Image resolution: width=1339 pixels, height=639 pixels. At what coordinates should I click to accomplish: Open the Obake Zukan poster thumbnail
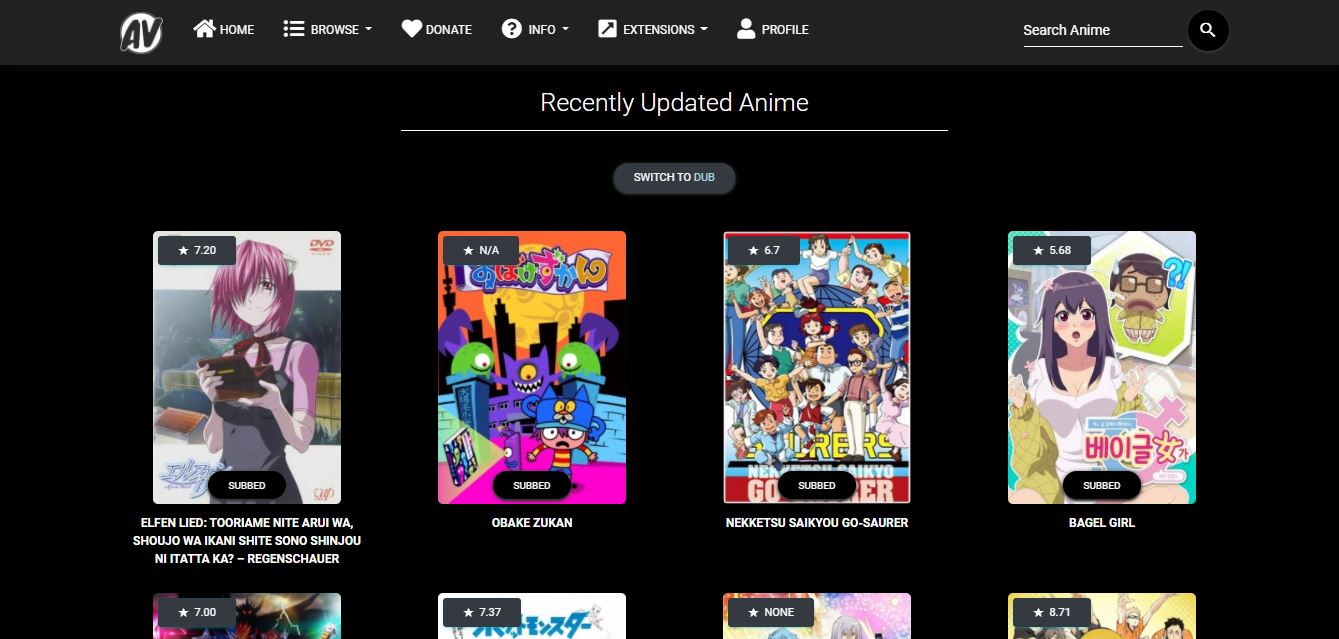point(532,367)
